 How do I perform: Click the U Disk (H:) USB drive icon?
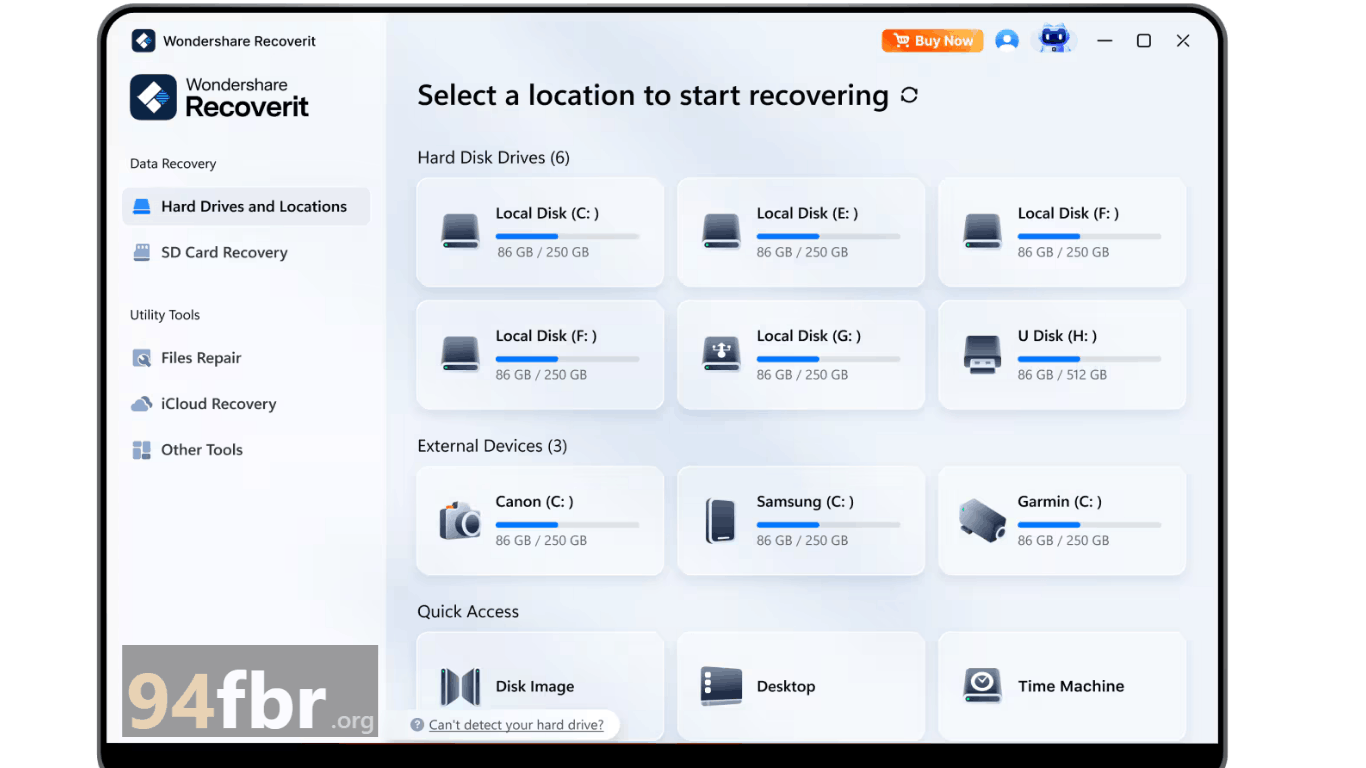click(x=982, y=354)
